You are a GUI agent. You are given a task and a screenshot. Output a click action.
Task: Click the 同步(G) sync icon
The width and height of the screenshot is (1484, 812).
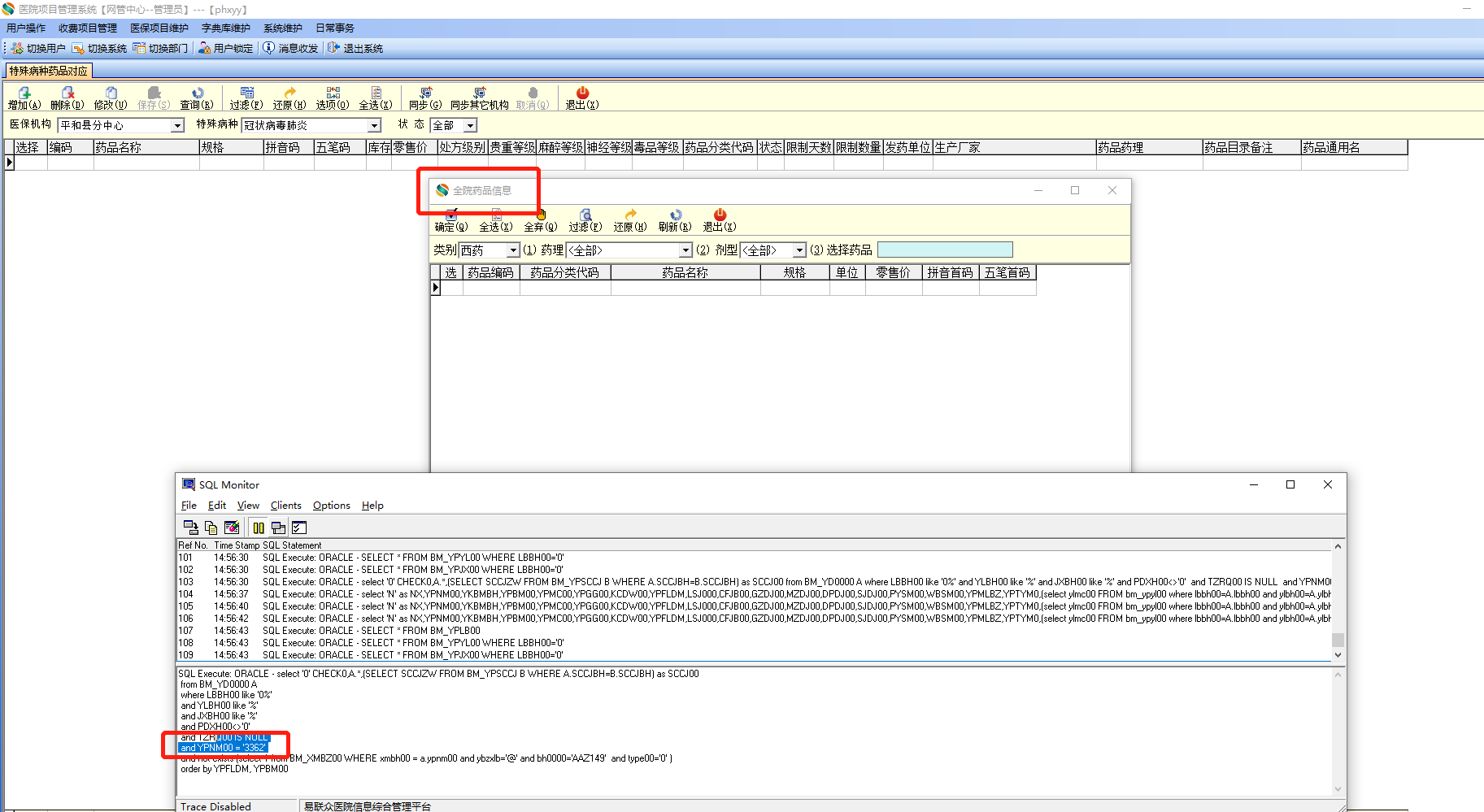point(425,93)
